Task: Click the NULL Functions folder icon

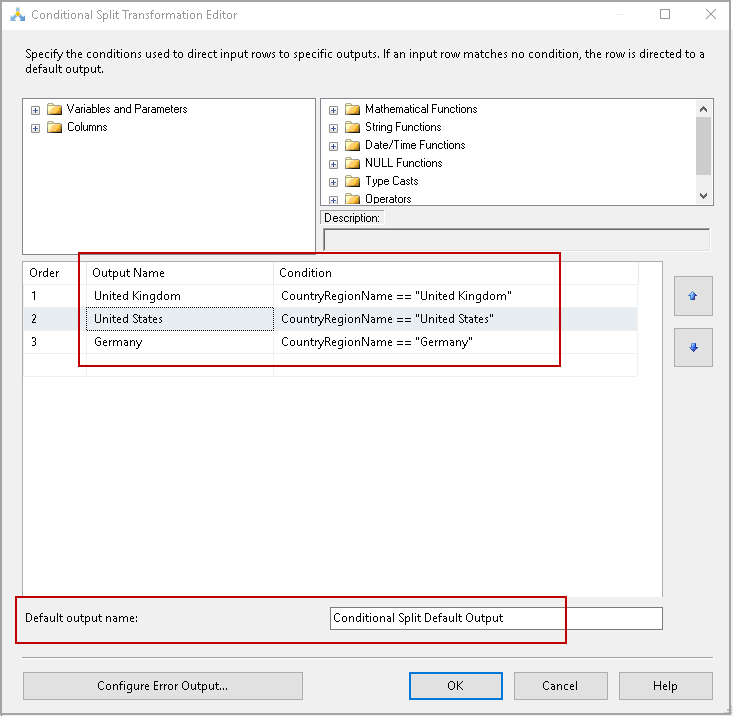Action: [352, 163]
